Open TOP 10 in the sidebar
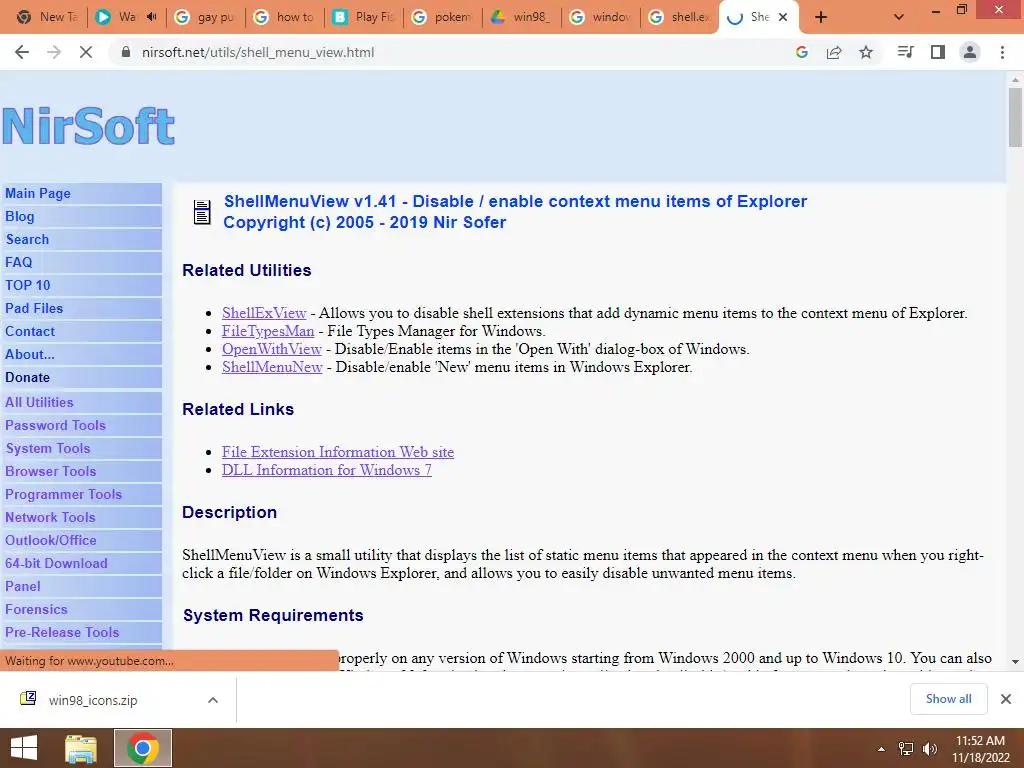Screen dimensions: 1024x768 (81, 285)
